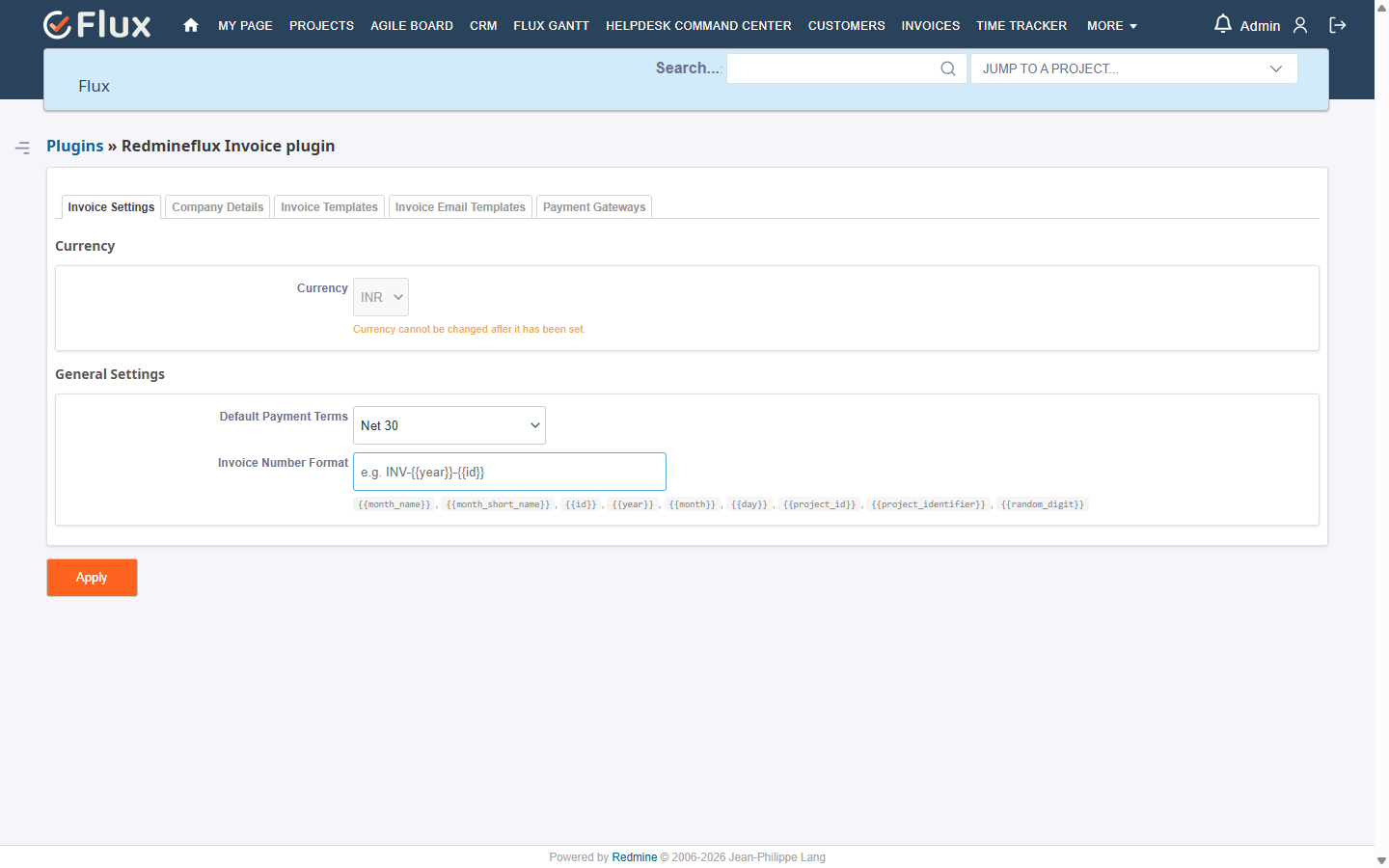The height and width of the screenshot is (868, 1389).
Task: Open the Redmine footer link
Action: pos(635,857)
